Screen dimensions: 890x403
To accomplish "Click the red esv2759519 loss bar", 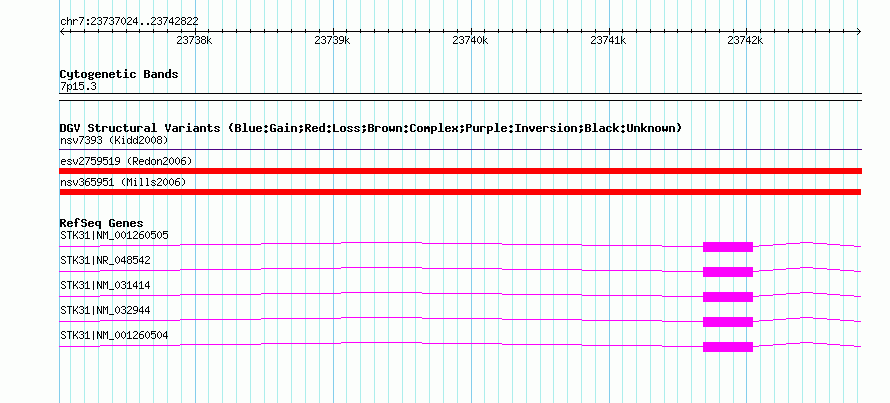I will (460, 171).
